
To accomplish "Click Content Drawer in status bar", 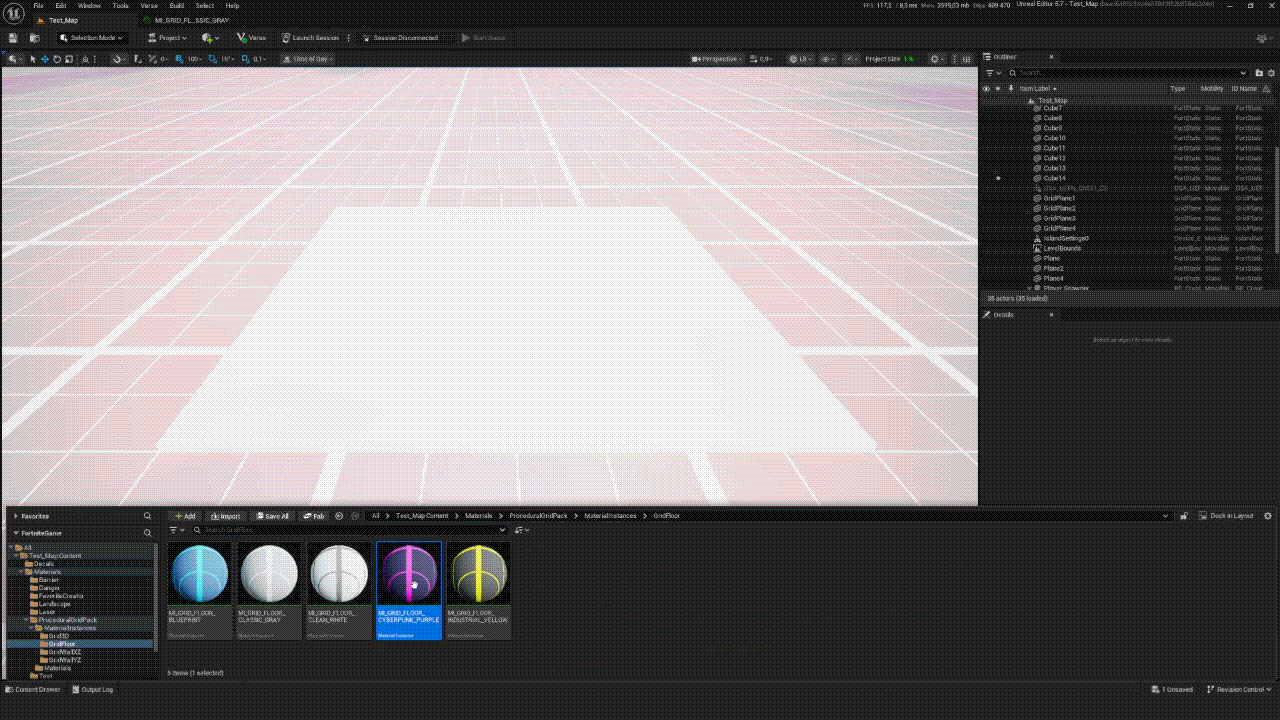I will pos(33,689).
